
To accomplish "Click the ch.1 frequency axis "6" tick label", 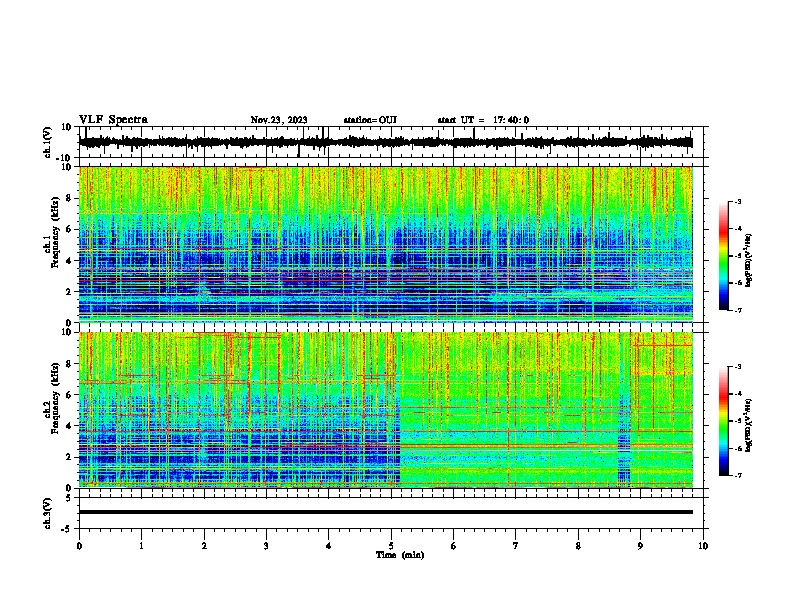I will pyautogui.click(x=70, y=230).
